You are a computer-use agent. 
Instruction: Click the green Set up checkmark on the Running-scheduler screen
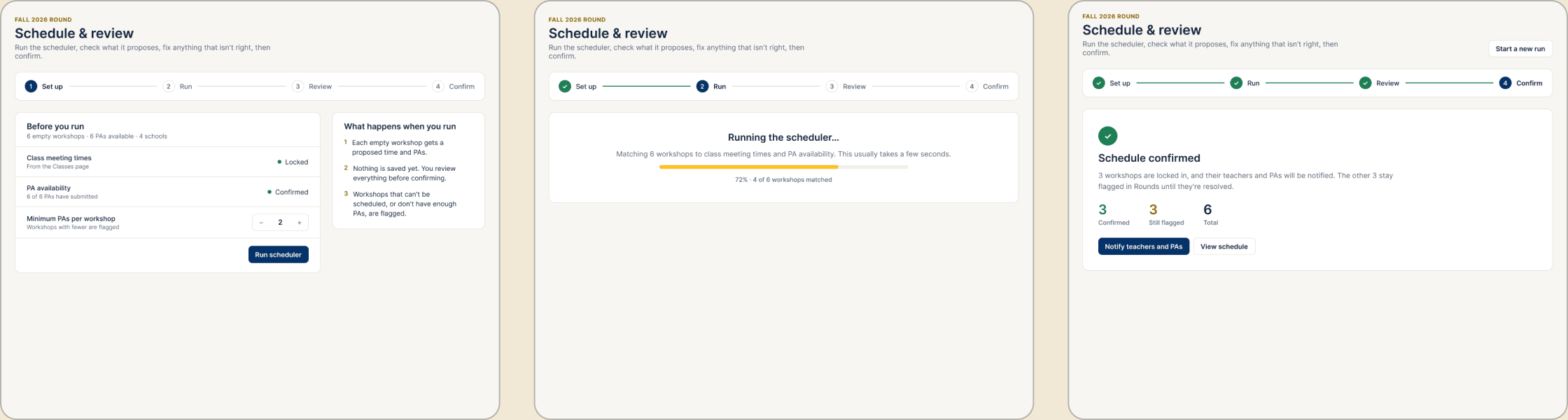click(565, 86)
